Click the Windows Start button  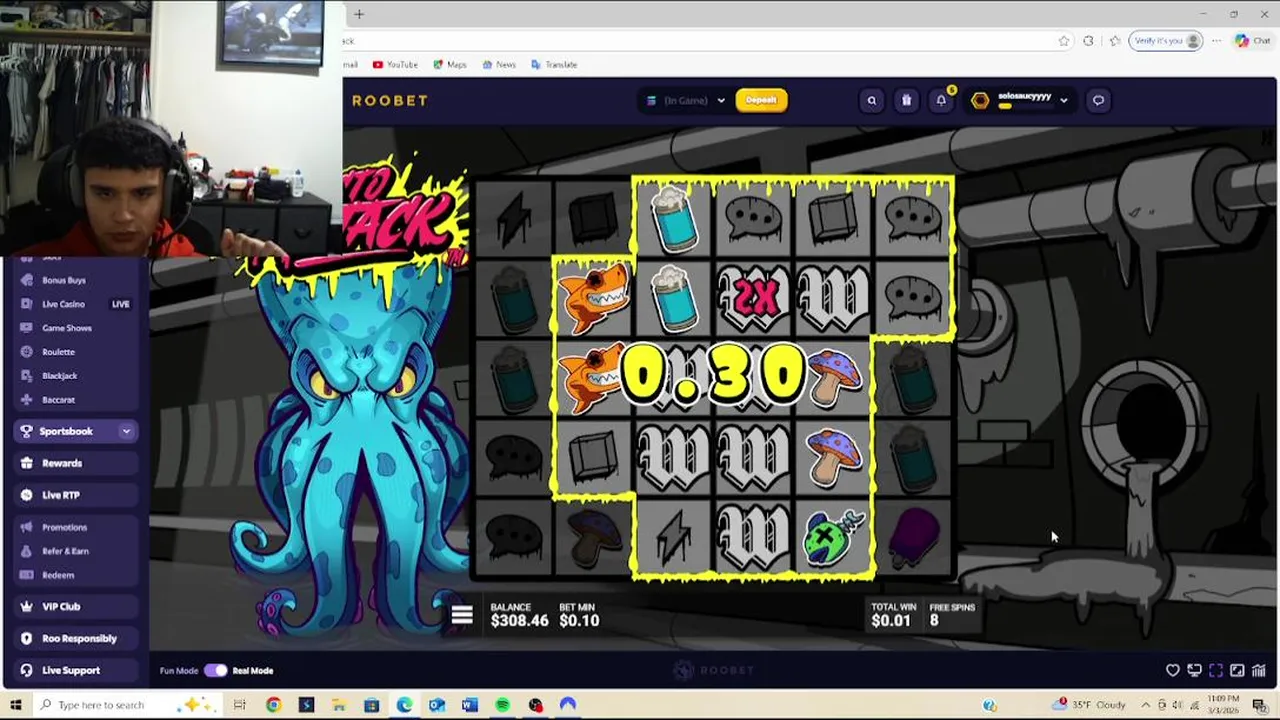tap(15, 705)
